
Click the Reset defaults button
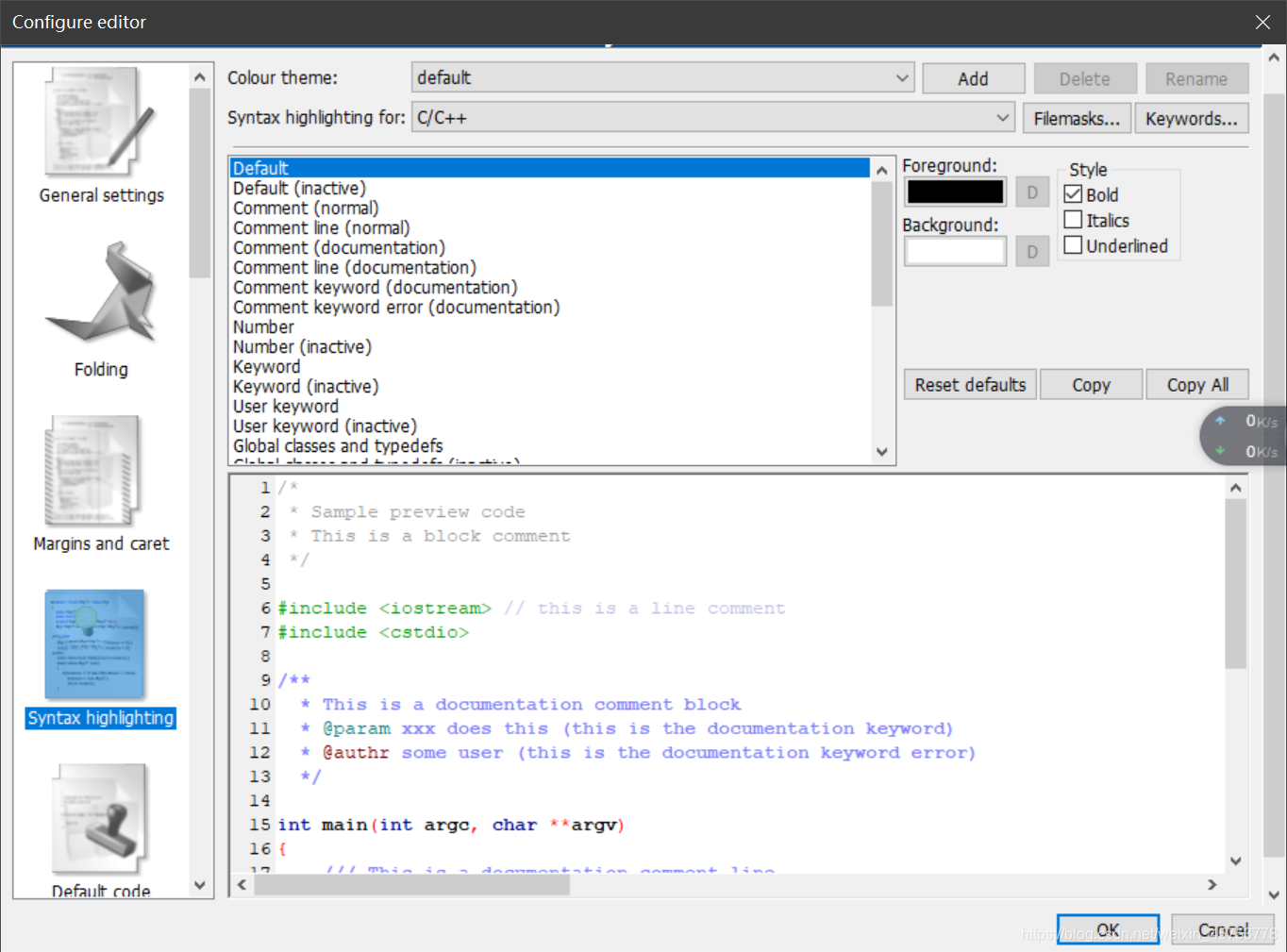pyautogui.click(x=970, y=384)
